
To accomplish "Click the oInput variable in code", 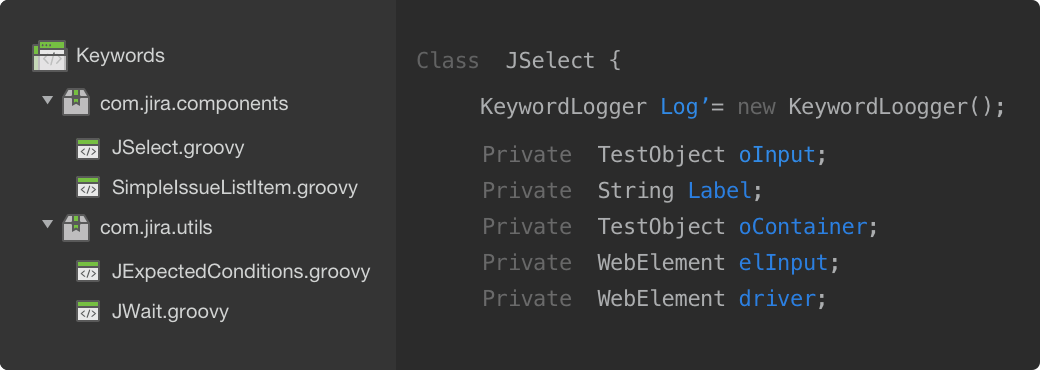I will point(777,154).
